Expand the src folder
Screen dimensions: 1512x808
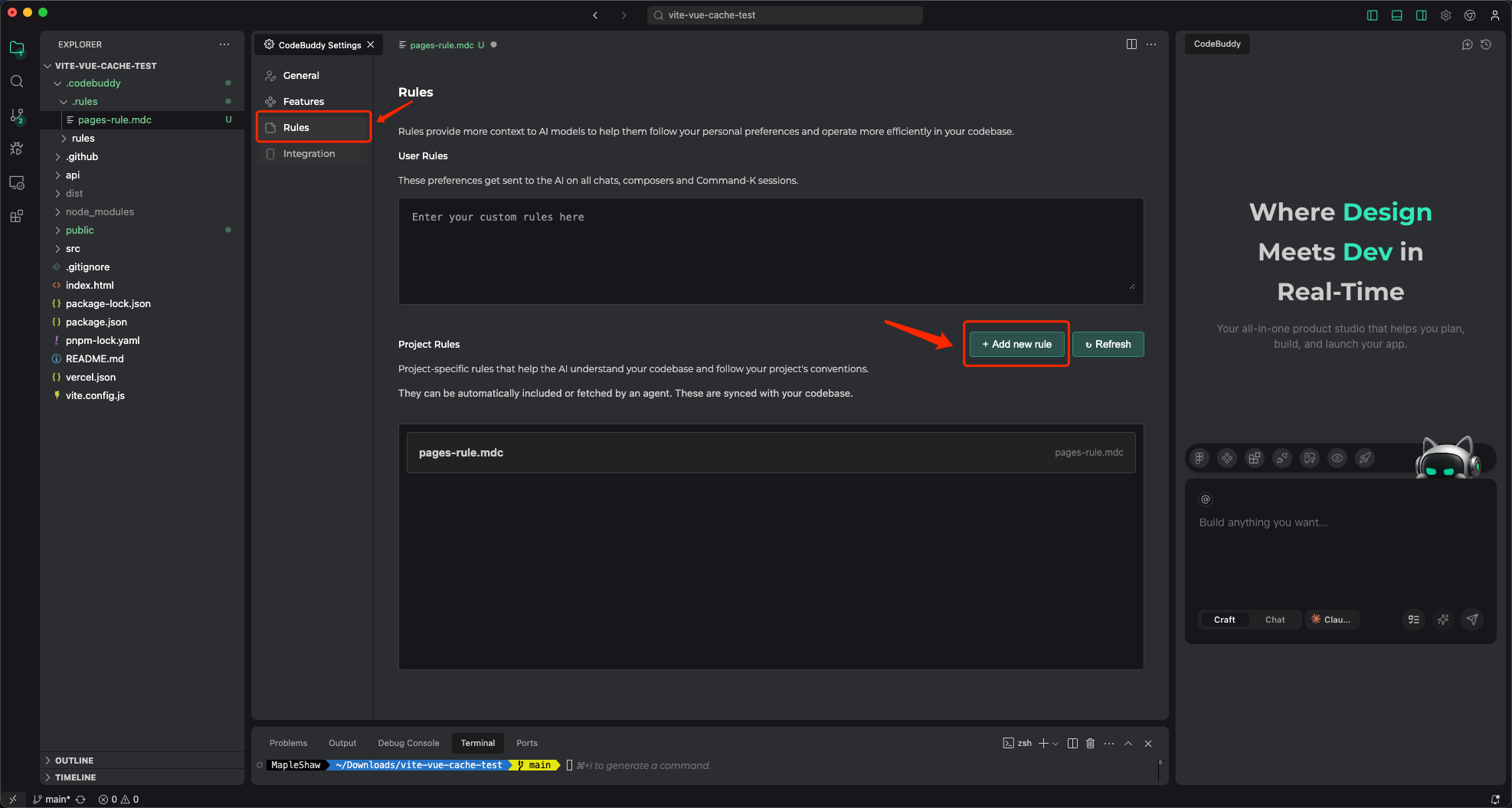[x=73, y=249]
